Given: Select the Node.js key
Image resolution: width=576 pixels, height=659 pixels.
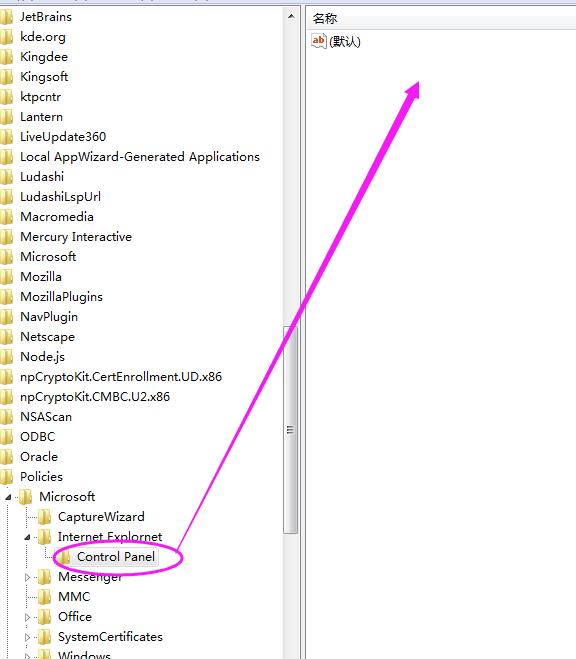Looking at the screenshot, I should point(42,357).
